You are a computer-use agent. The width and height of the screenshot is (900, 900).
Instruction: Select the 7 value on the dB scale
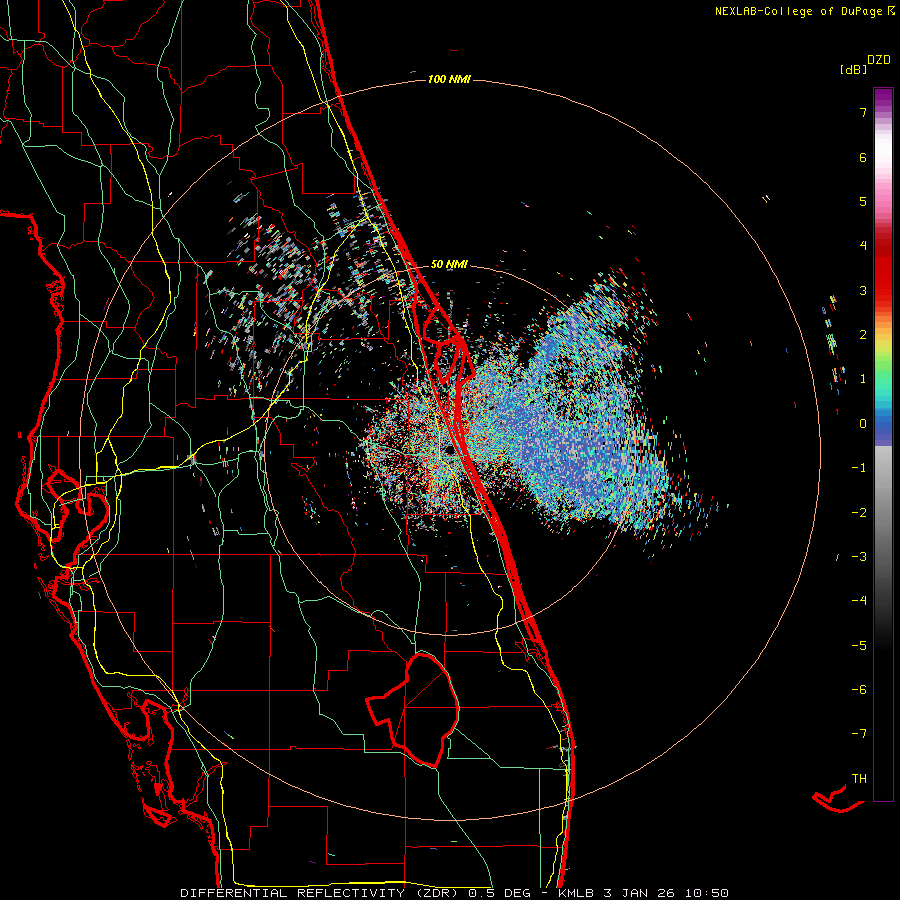click(x=863, y=112)
